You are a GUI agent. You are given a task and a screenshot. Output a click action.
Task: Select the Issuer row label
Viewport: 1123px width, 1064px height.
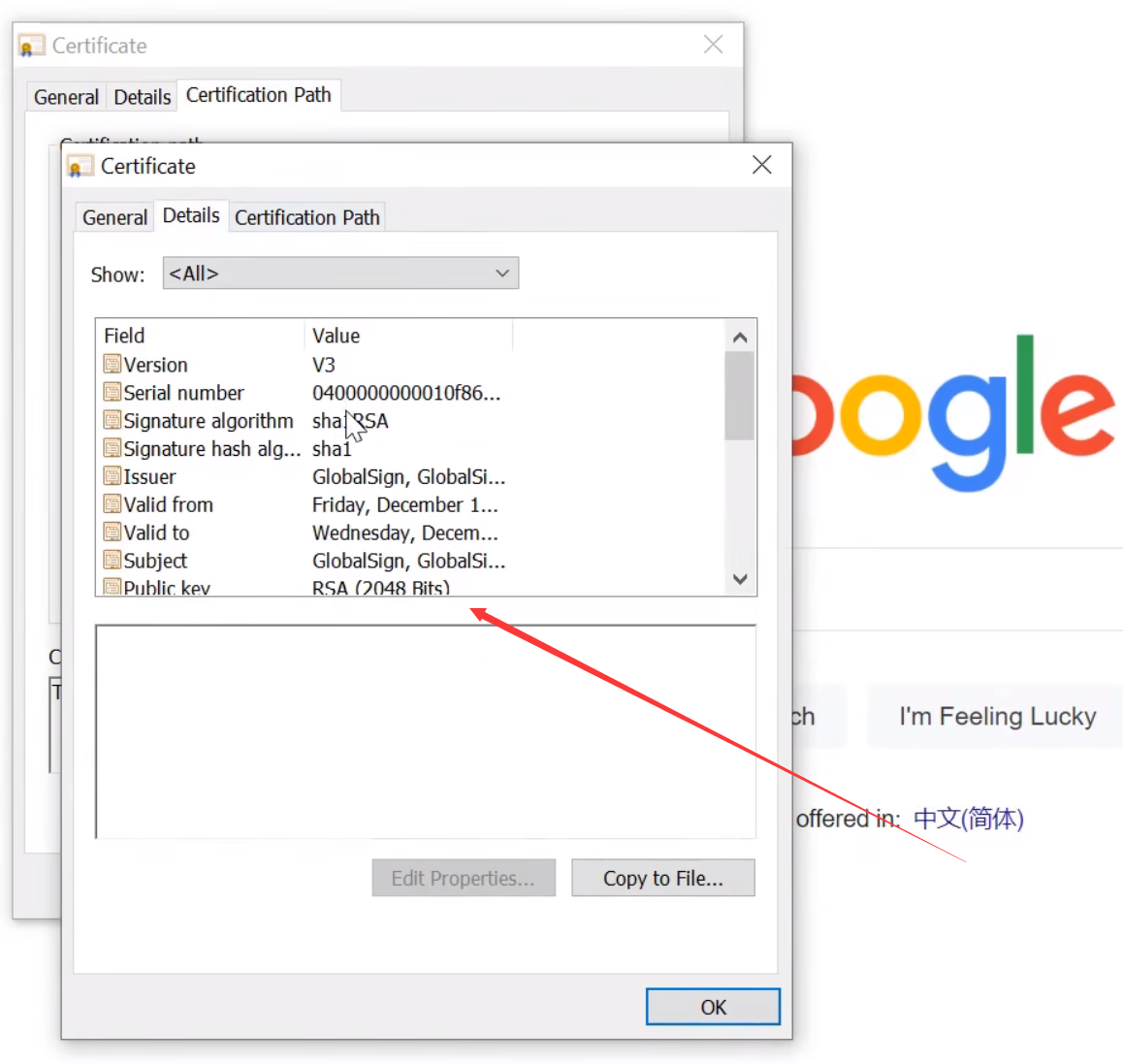click(149, 476)
